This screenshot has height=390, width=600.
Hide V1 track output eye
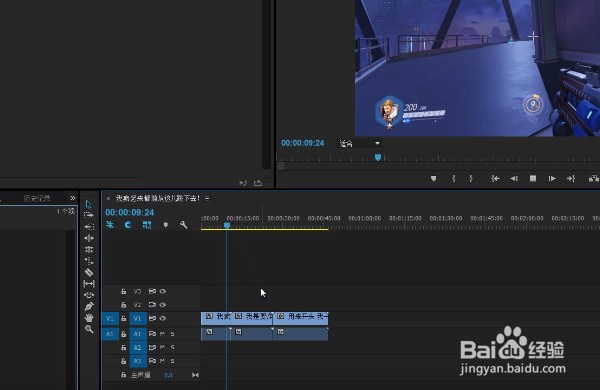[163, 318]
